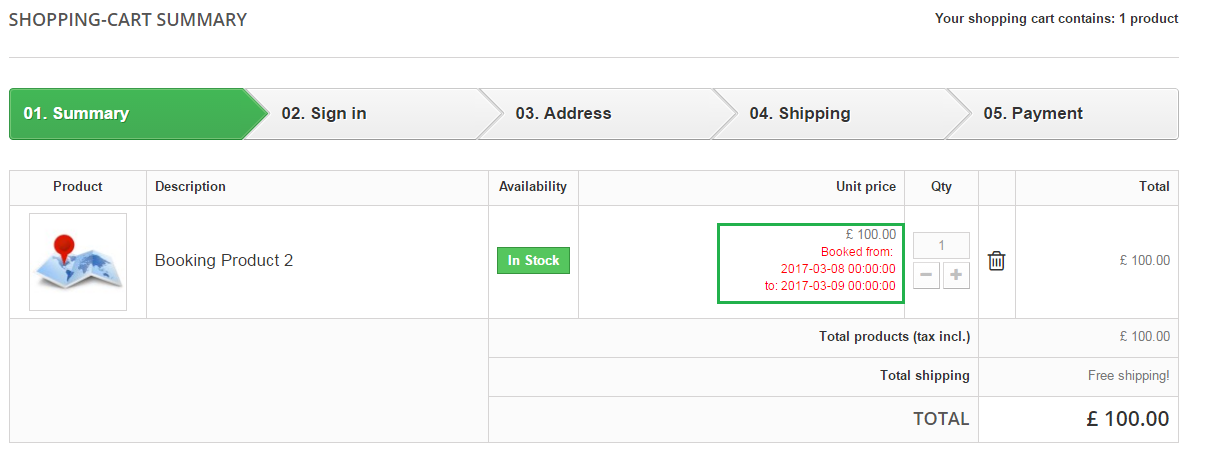Delete Booking Product 2 using trash icon
The width and height of the screenshot is (1210, 462).
pos(996,261)
